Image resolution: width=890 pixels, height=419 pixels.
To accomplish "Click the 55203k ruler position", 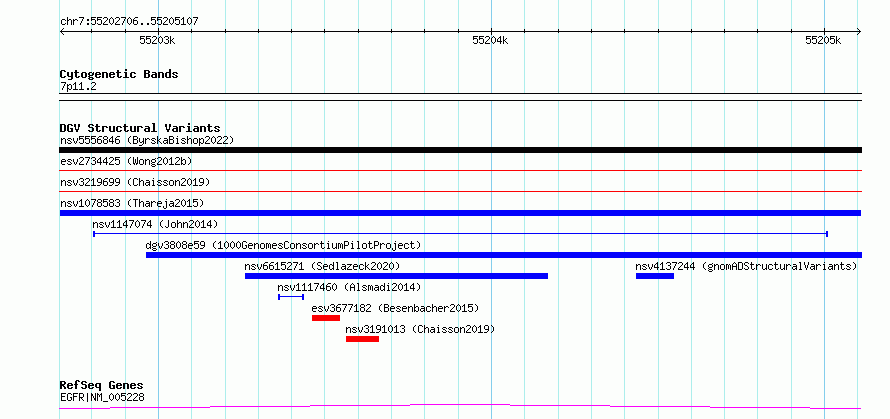I will pyautogui.click(x=157, y=40).
